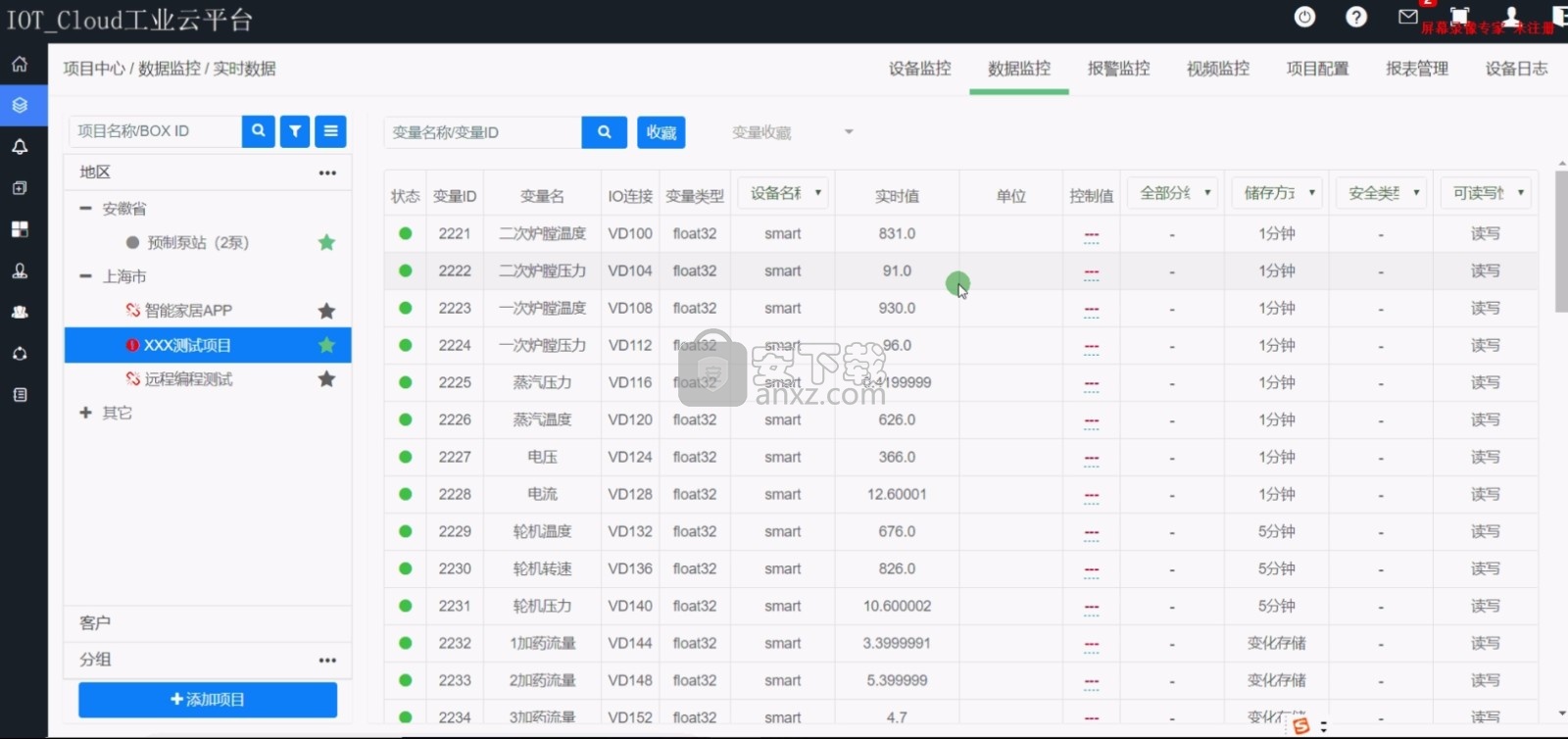Open the 储存方式 column dropdown
Screen dimensions: 1568x739
[x=1277, y=193]
